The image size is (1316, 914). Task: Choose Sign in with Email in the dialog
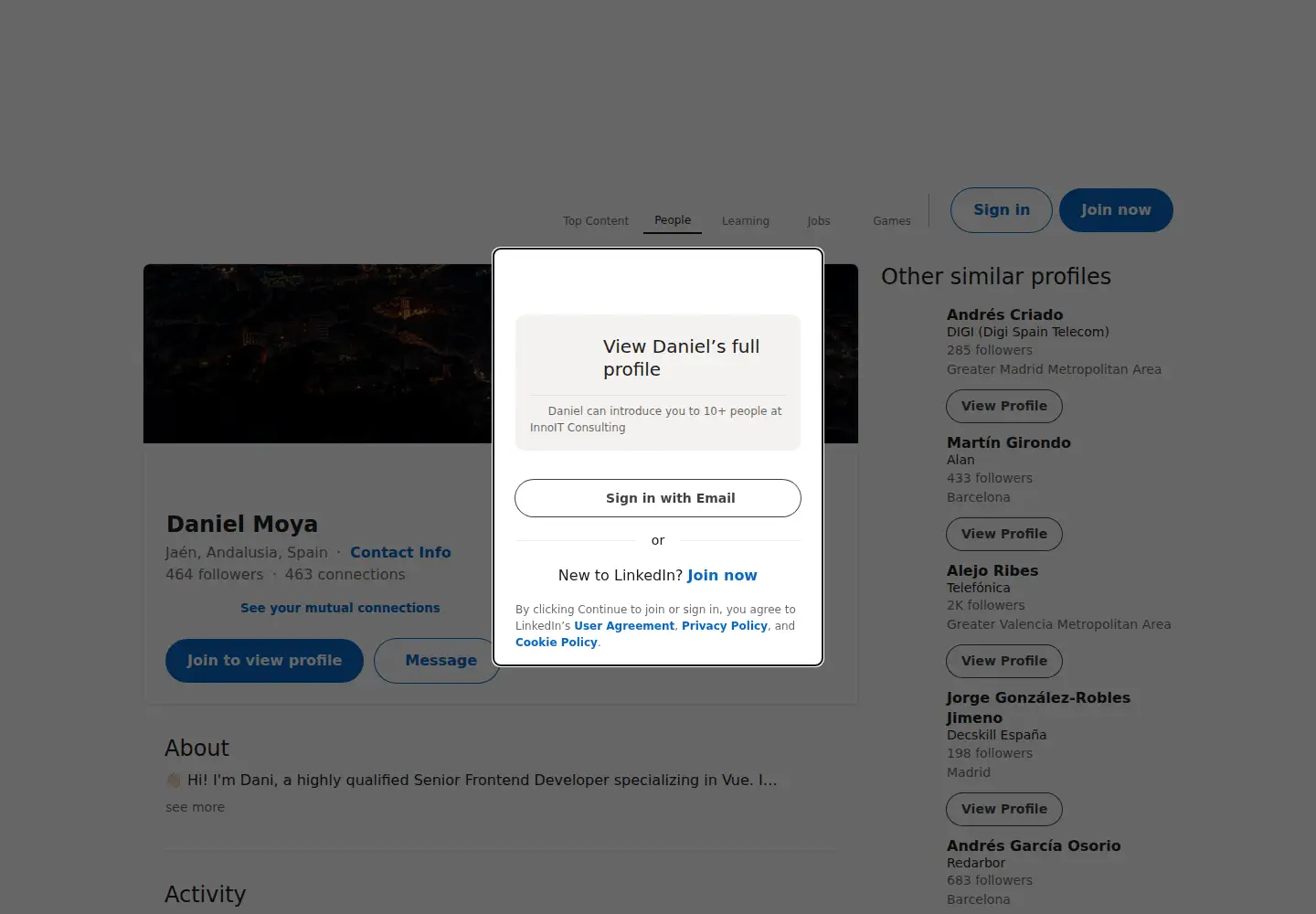click(658, 498)
